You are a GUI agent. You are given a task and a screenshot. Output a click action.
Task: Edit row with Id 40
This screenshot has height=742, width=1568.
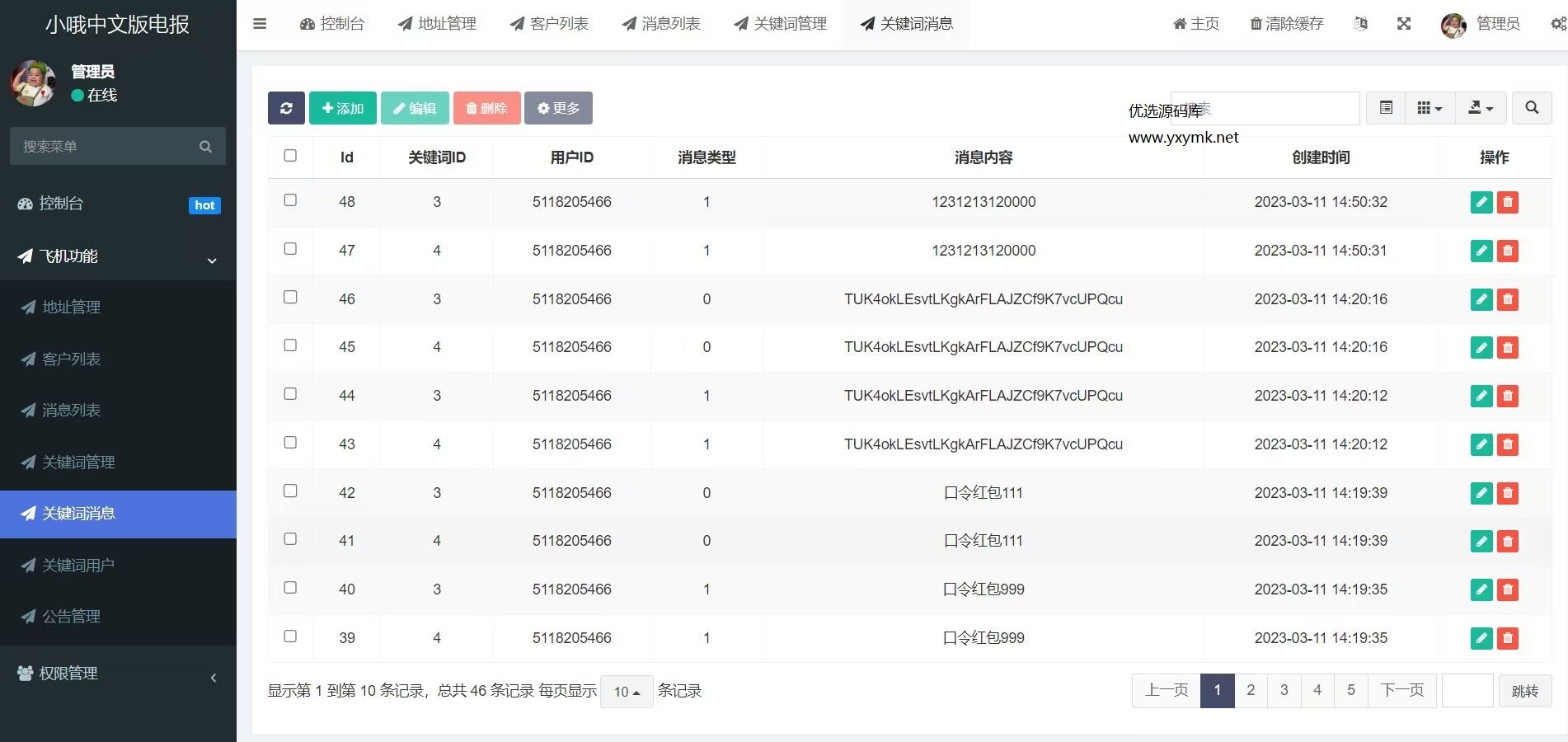1481,589
